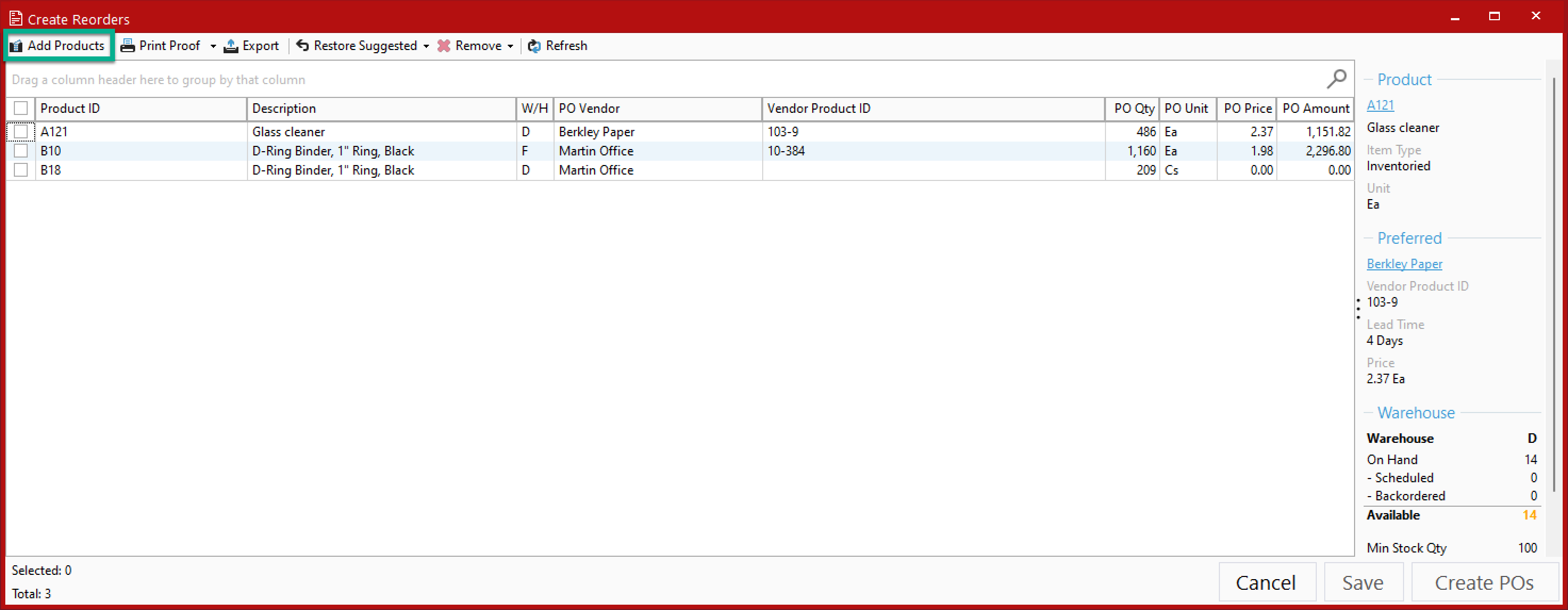This screenshot has height=610, width=1568.
Task: Open the Print Proof dropdown arrow
Action: click(x=213, y=46)
